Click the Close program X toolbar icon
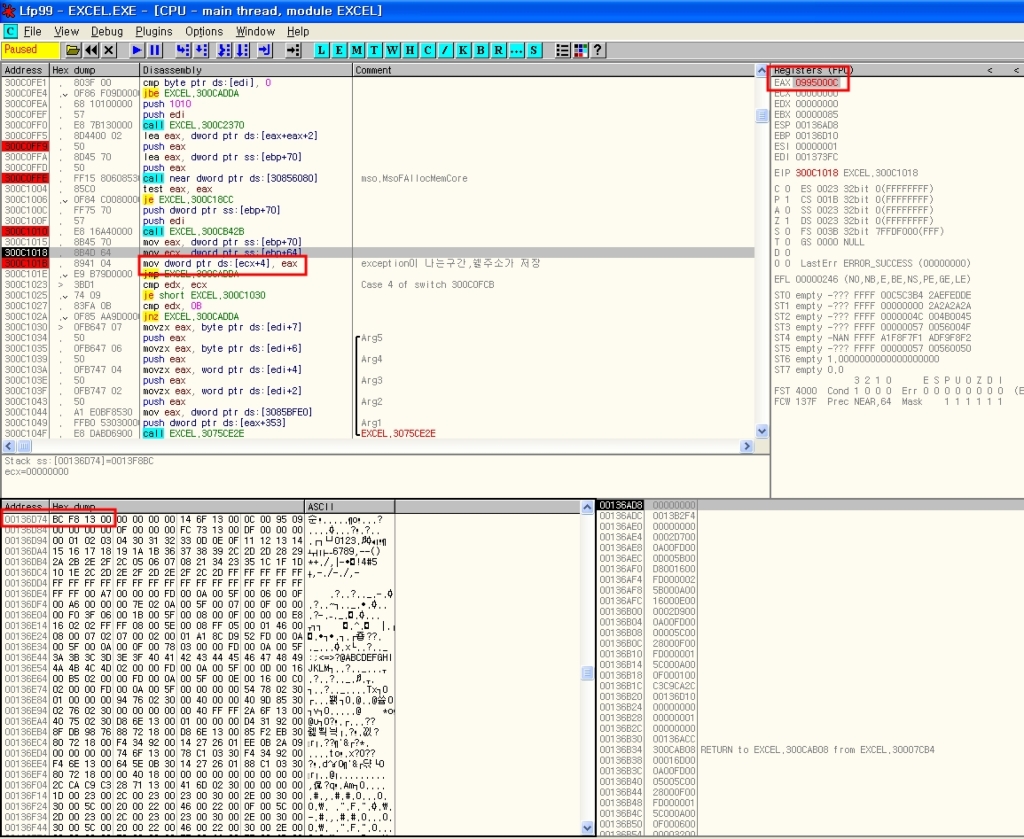 [109, 50]
